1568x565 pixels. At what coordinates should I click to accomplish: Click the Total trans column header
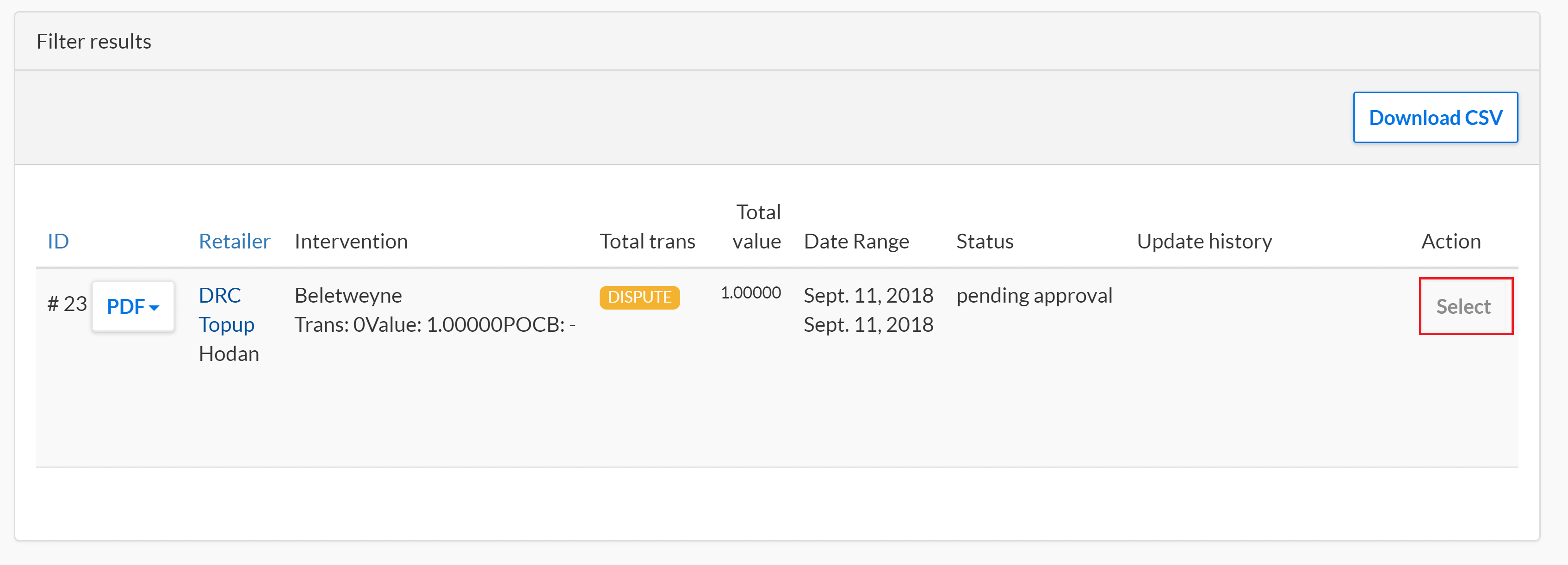click(647, 241)
